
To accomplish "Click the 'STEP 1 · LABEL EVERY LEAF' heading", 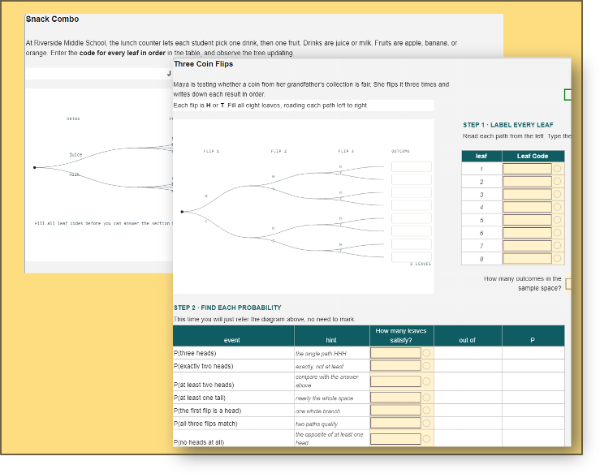I will [x=508, y=125].
